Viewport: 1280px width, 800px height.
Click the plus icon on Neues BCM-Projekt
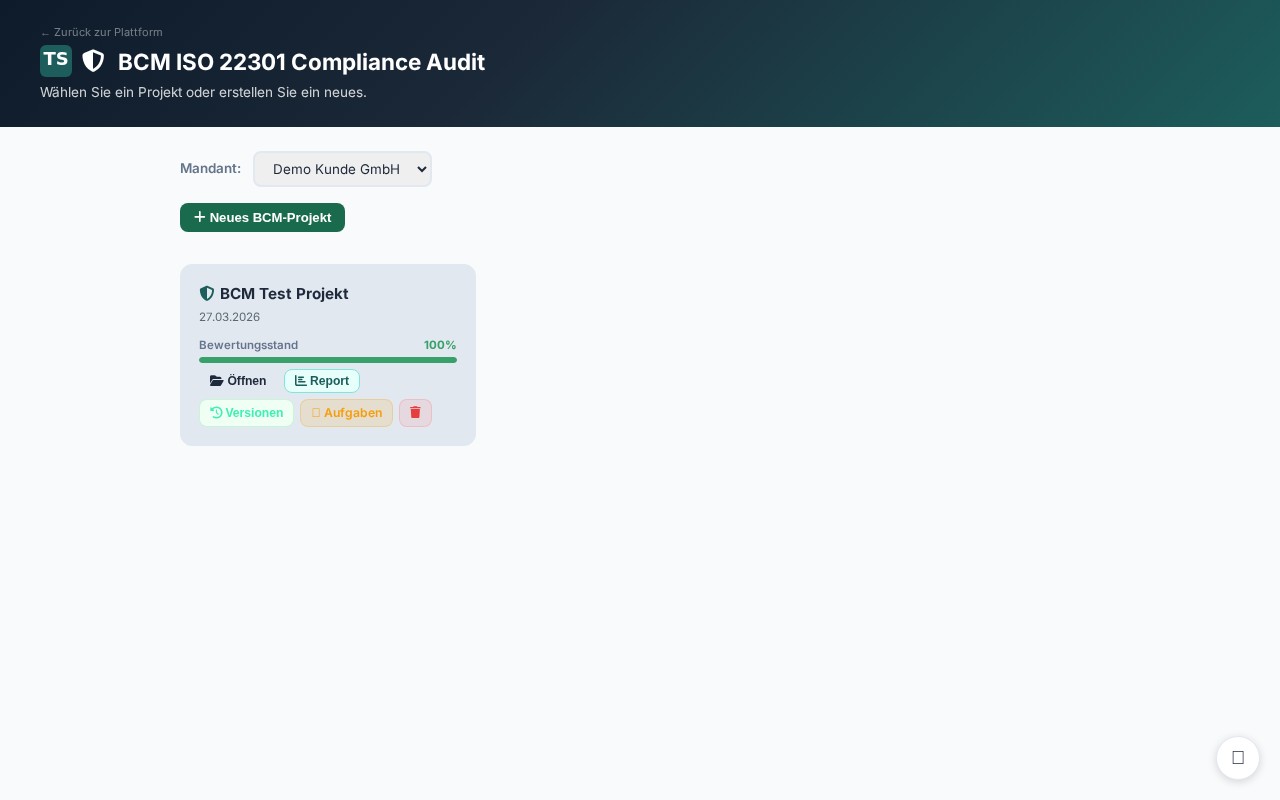(200, 217)
